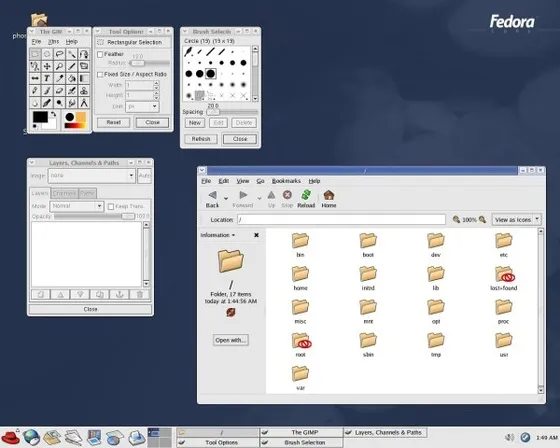Enable Fixed Size / Aspect Ratio checkbox
Viewport: 560px width, 448px height.
(x=100, y=74)
